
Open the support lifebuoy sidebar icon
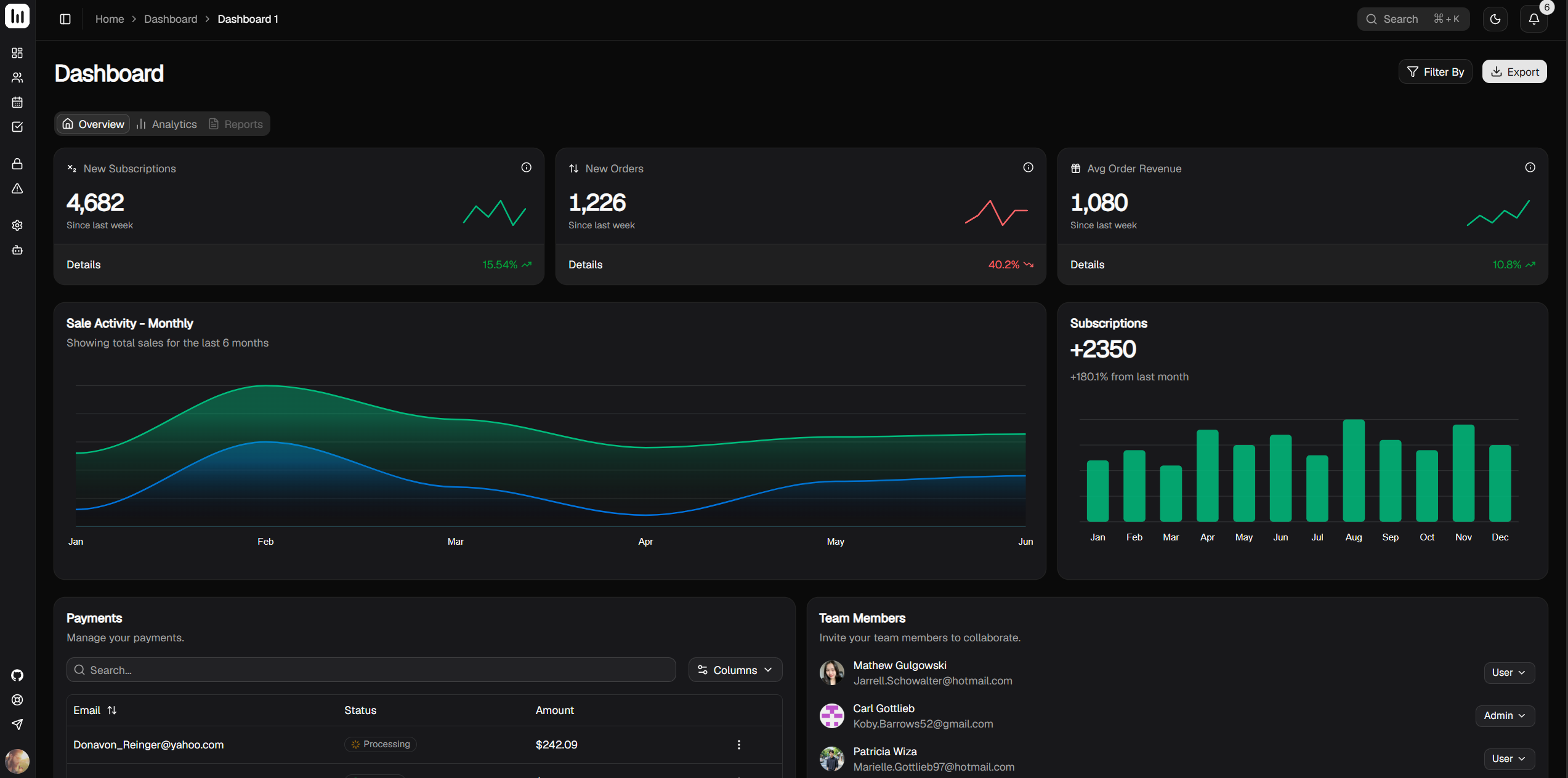17,700
